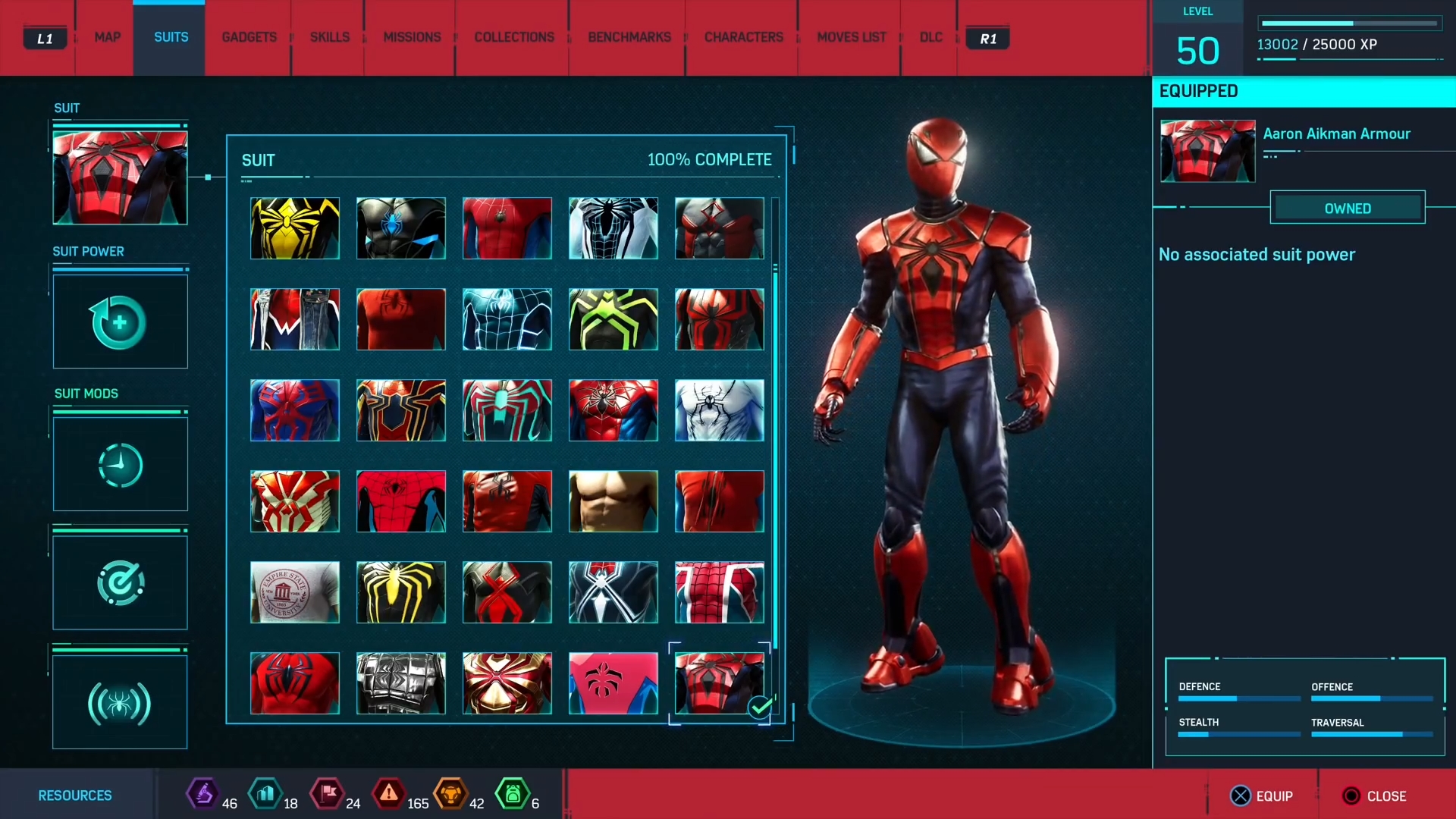1456x819 pixels.
Task: Open the DLC tab
Action: (x=930, y=37)
